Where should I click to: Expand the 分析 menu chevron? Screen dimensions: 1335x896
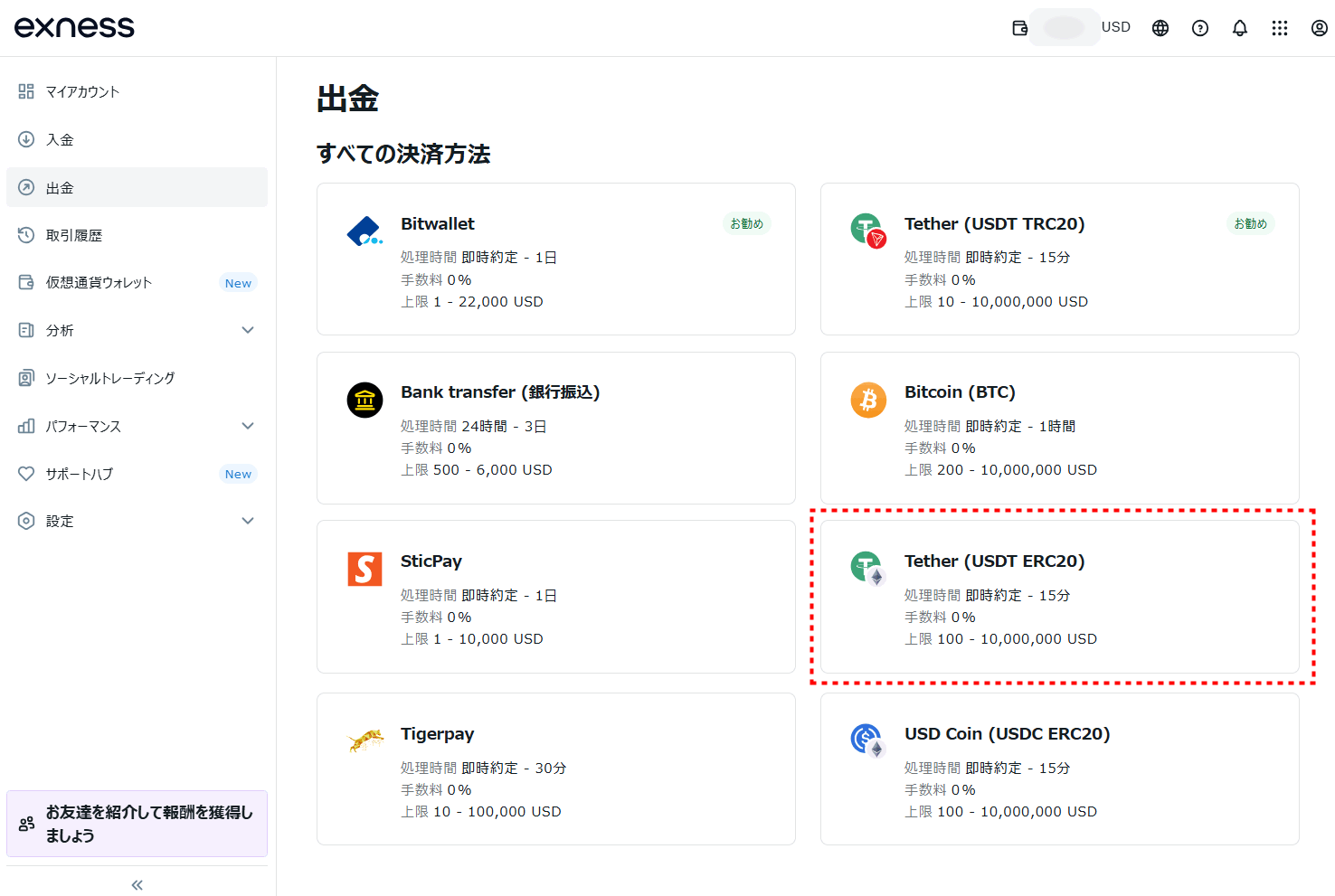click(248, 330)
